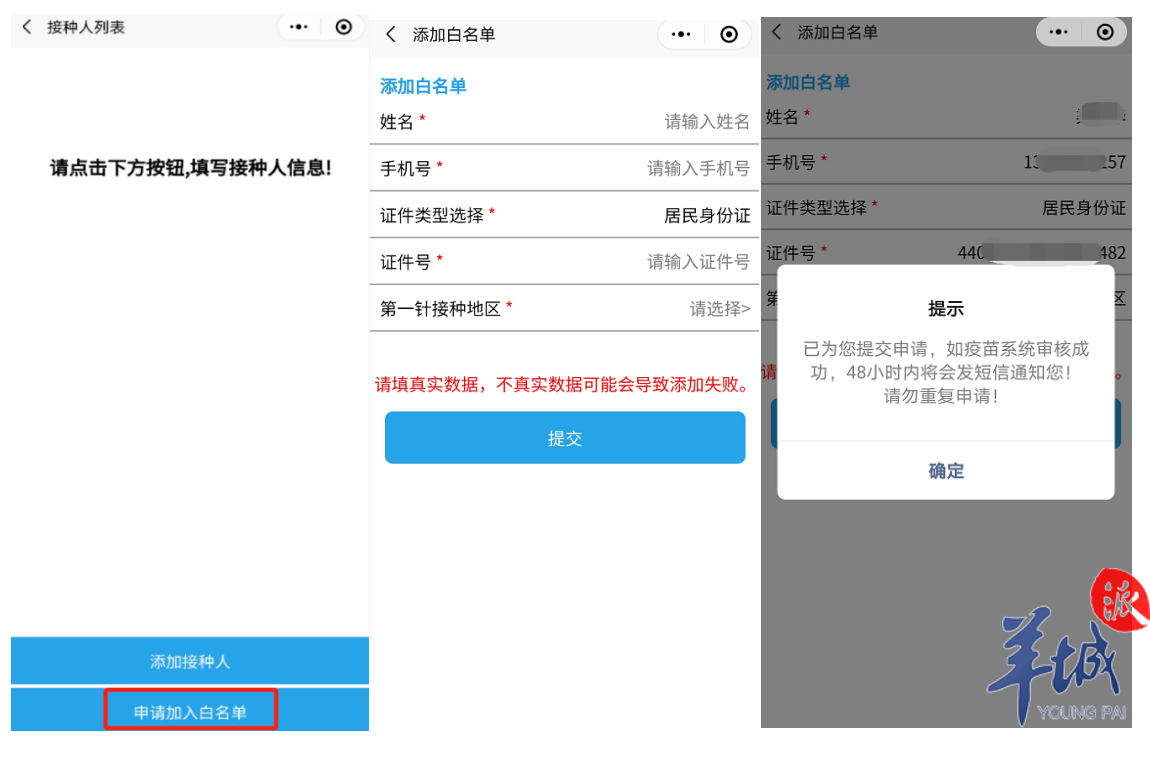This screenshot has height=757, width=1150.
Task: Open three-dot menu on middle 添加白名单 screen
Action: coord(681,34)
